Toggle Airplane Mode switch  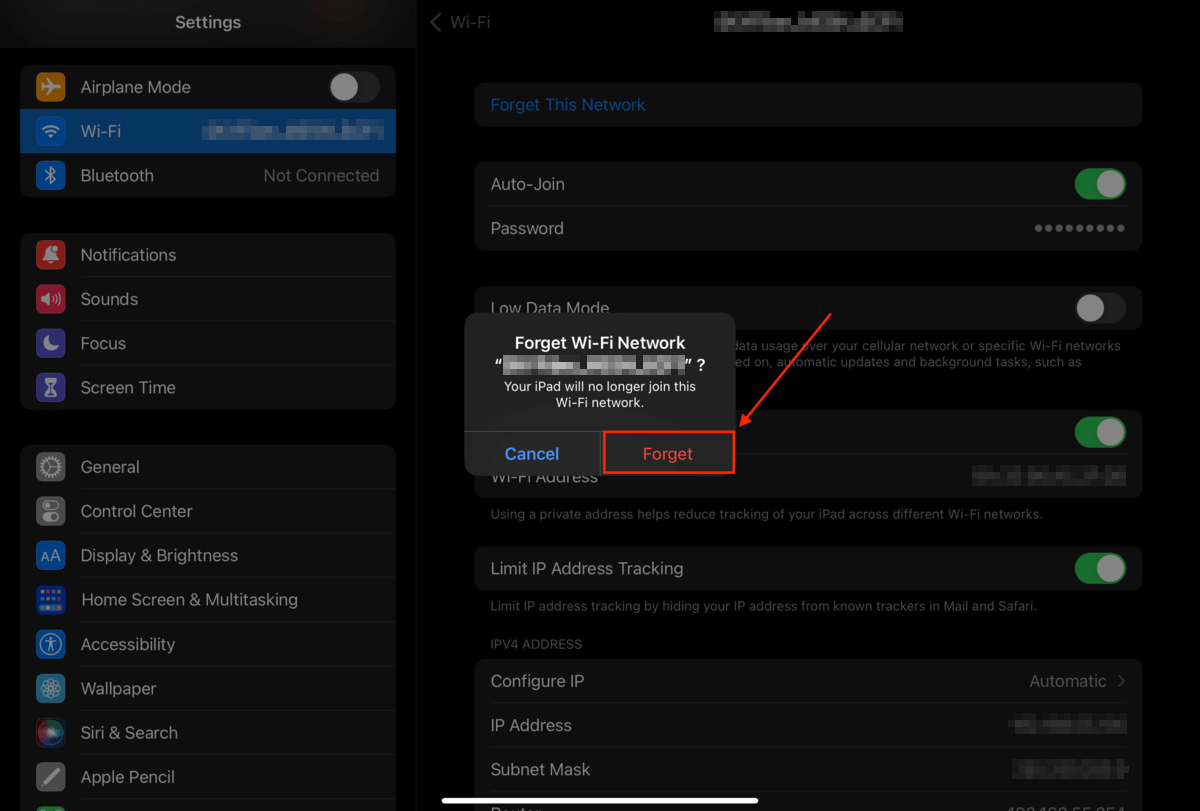[354, 87]
